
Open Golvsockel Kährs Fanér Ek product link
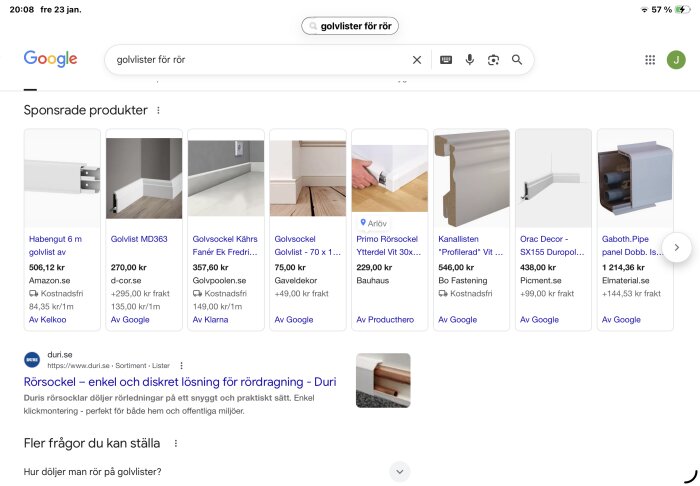tap(225, 245)
